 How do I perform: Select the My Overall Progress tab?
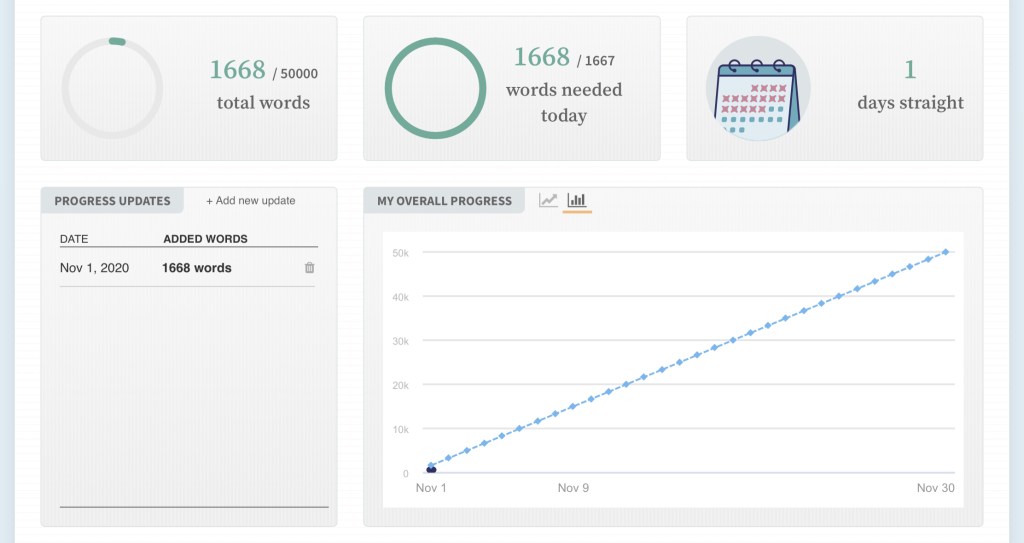point(444,201)
